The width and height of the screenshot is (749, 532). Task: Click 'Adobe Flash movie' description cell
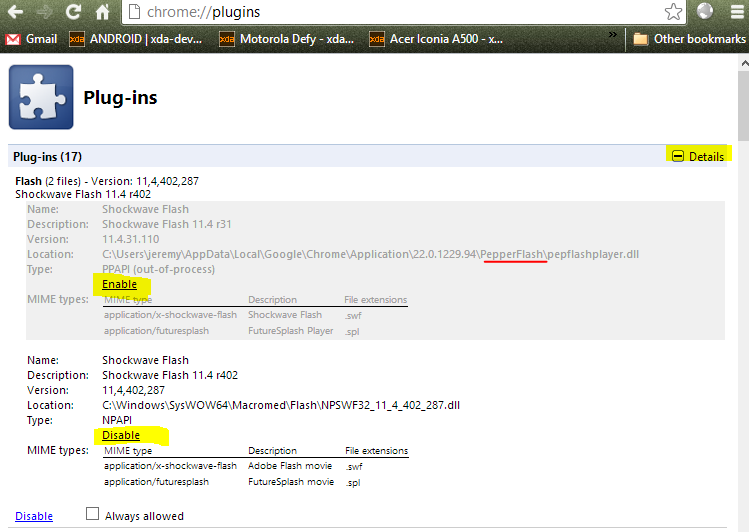click(x=289, y=466)
